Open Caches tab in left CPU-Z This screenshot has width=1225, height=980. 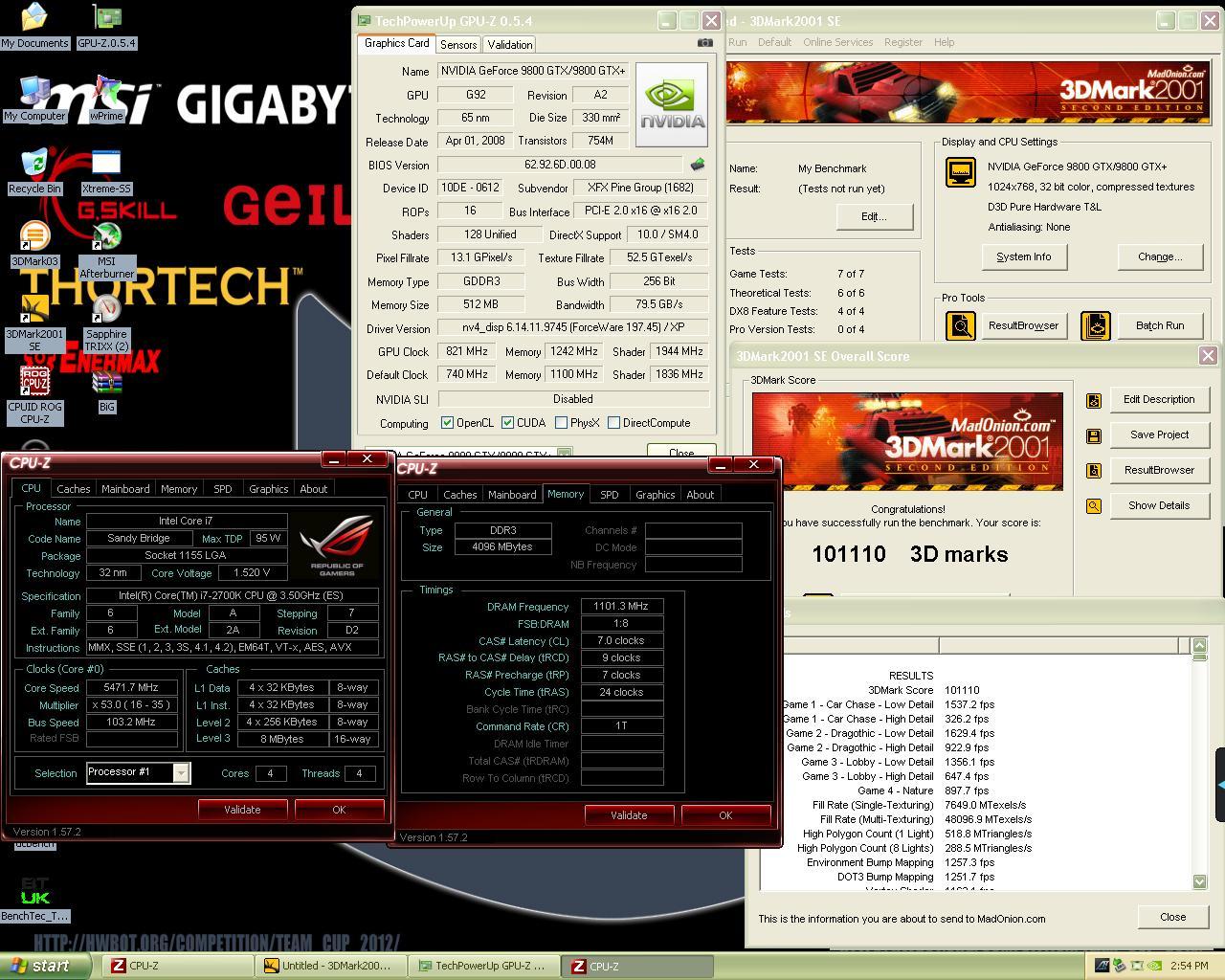click(x=74, y=489)
